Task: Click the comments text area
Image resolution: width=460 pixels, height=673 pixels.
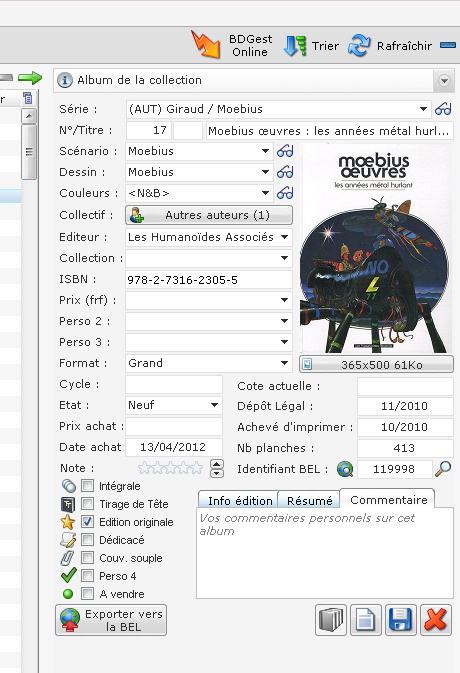Action: click(325, 554)
